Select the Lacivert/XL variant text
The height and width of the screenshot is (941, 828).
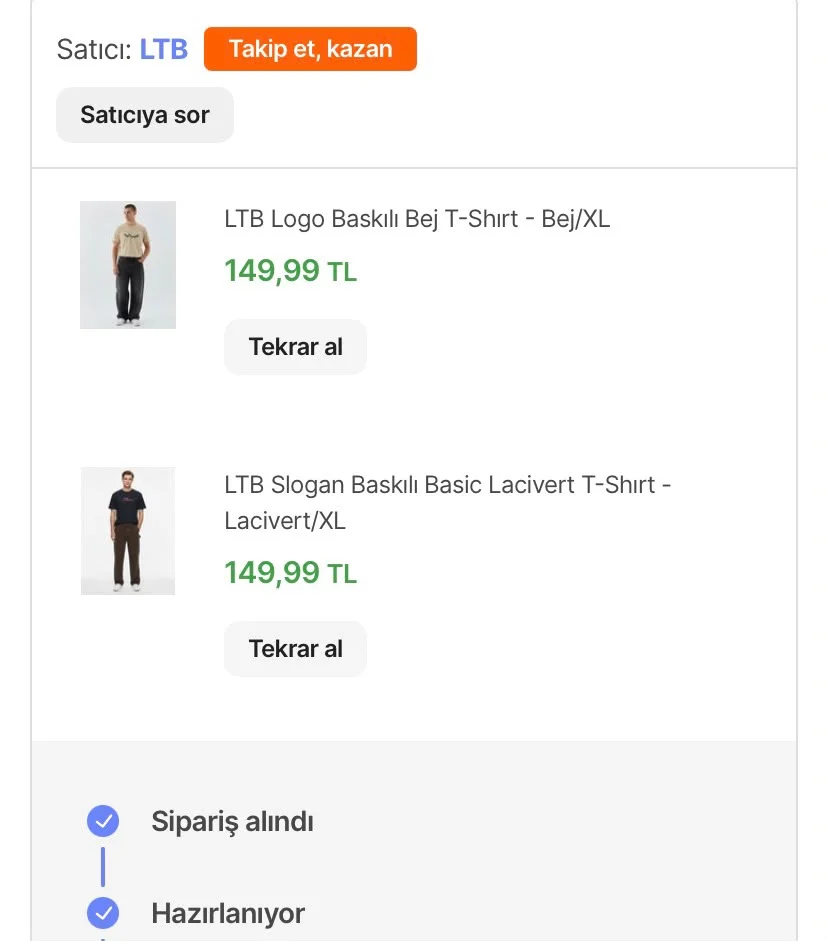tap(285, 521)
